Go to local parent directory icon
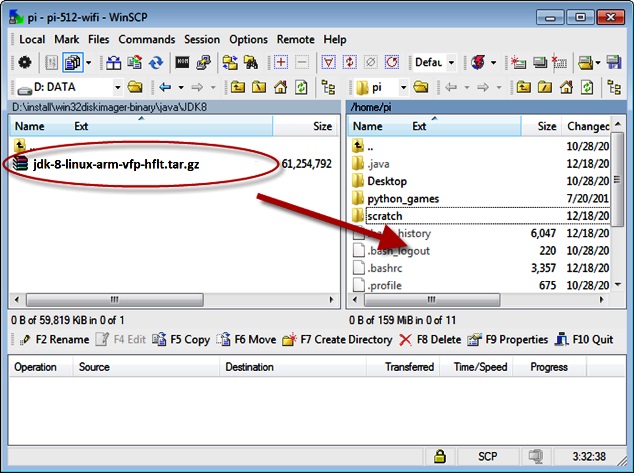Image resolution: width=634 pixels, height=473 pixels. click(238, 87)
